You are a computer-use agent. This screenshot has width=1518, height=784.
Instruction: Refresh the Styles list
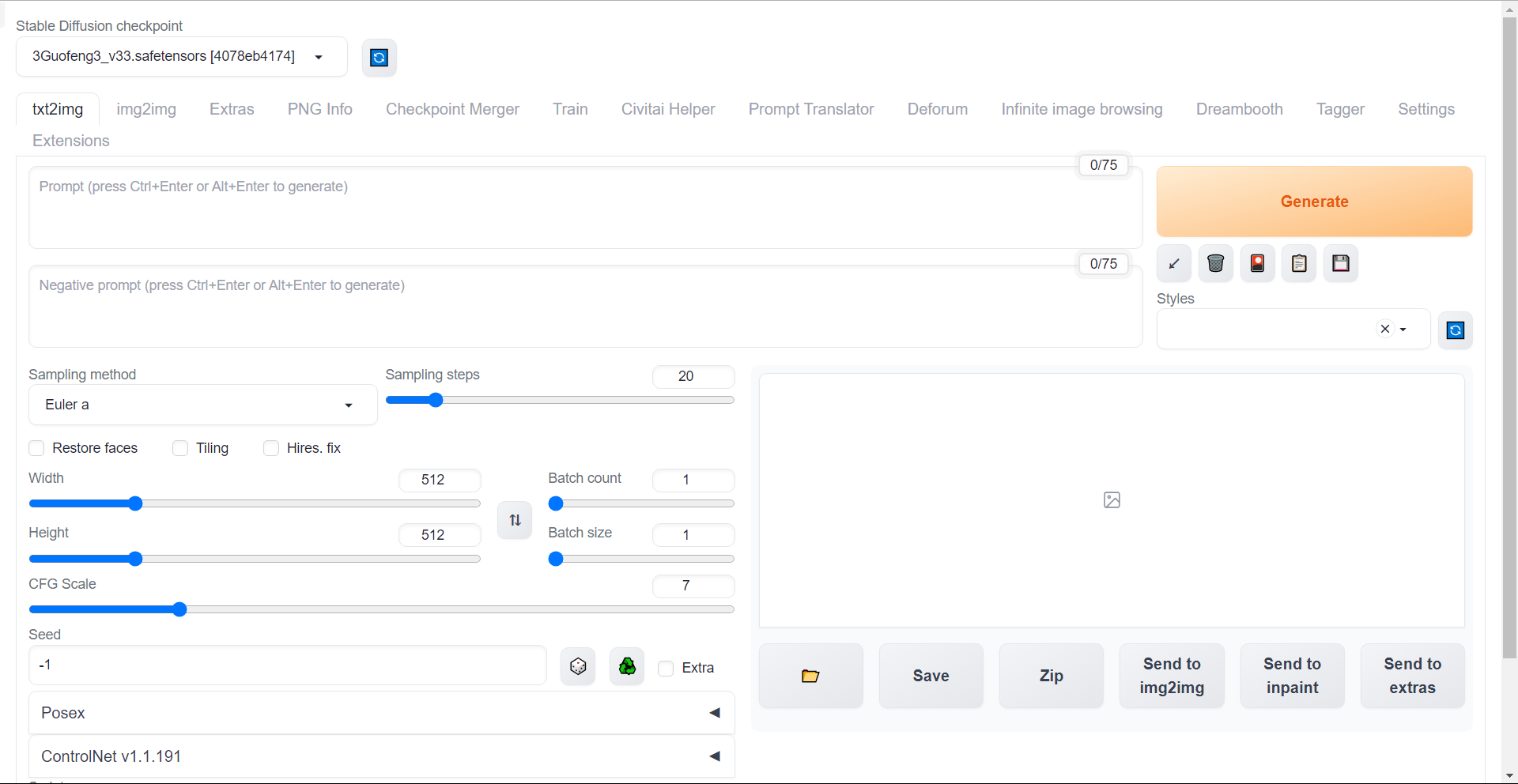[x=1455, y=330]
